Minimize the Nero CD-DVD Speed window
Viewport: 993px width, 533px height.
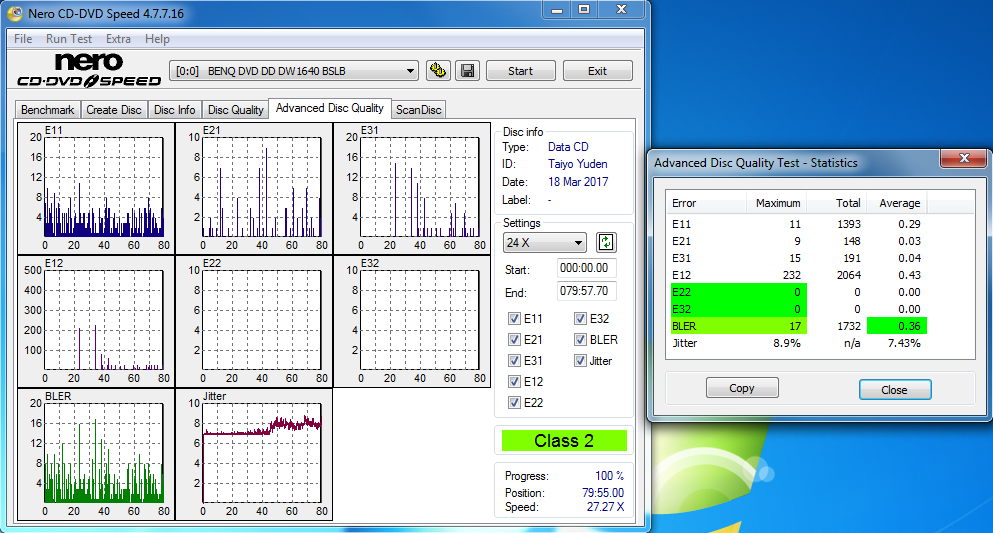pos(557,9)
